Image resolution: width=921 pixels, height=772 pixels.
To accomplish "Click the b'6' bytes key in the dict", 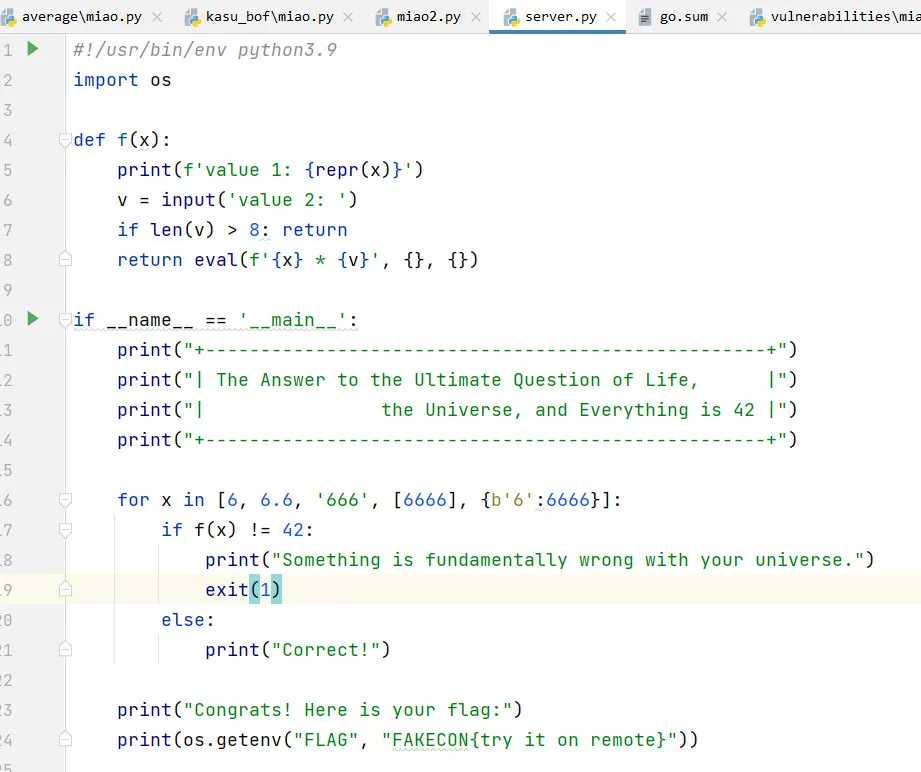I will point(512,500).
